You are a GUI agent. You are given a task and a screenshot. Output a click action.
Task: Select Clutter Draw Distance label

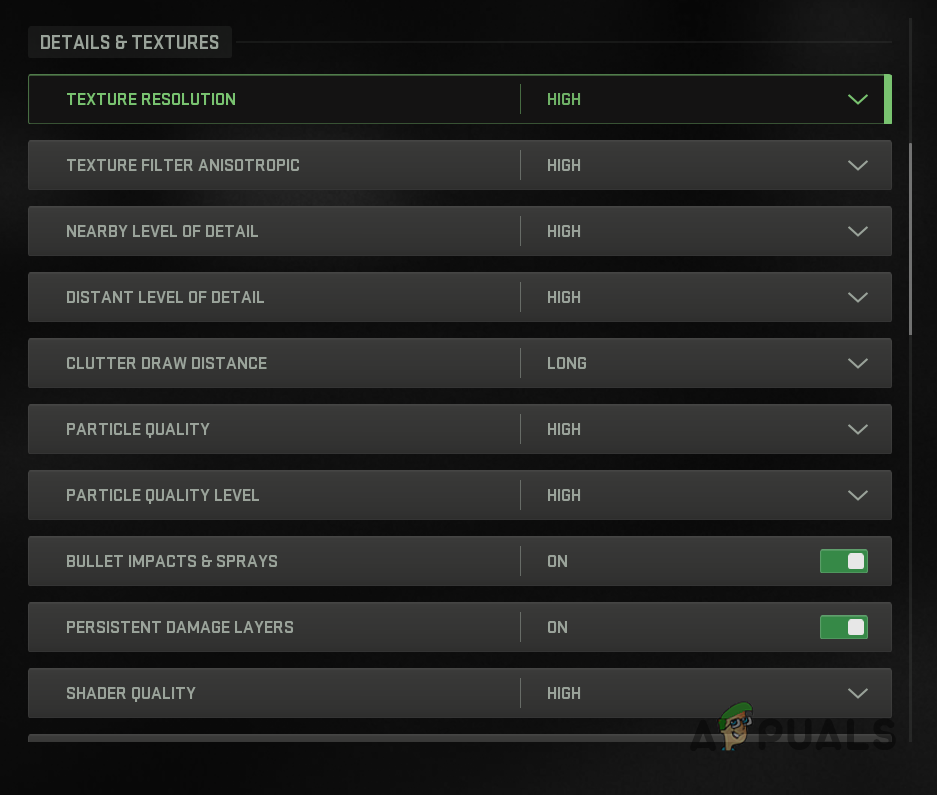(167, 363)
